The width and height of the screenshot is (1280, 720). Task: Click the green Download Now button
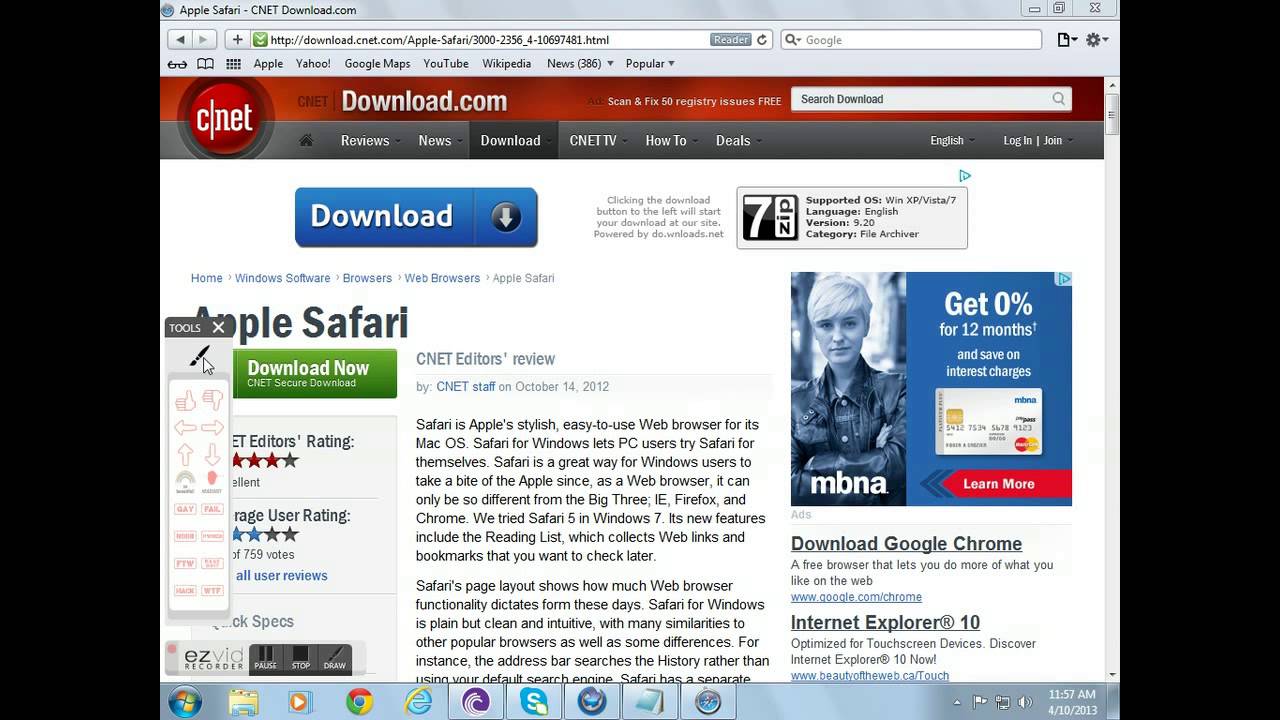pyautogui.click(x=315, y=374)
